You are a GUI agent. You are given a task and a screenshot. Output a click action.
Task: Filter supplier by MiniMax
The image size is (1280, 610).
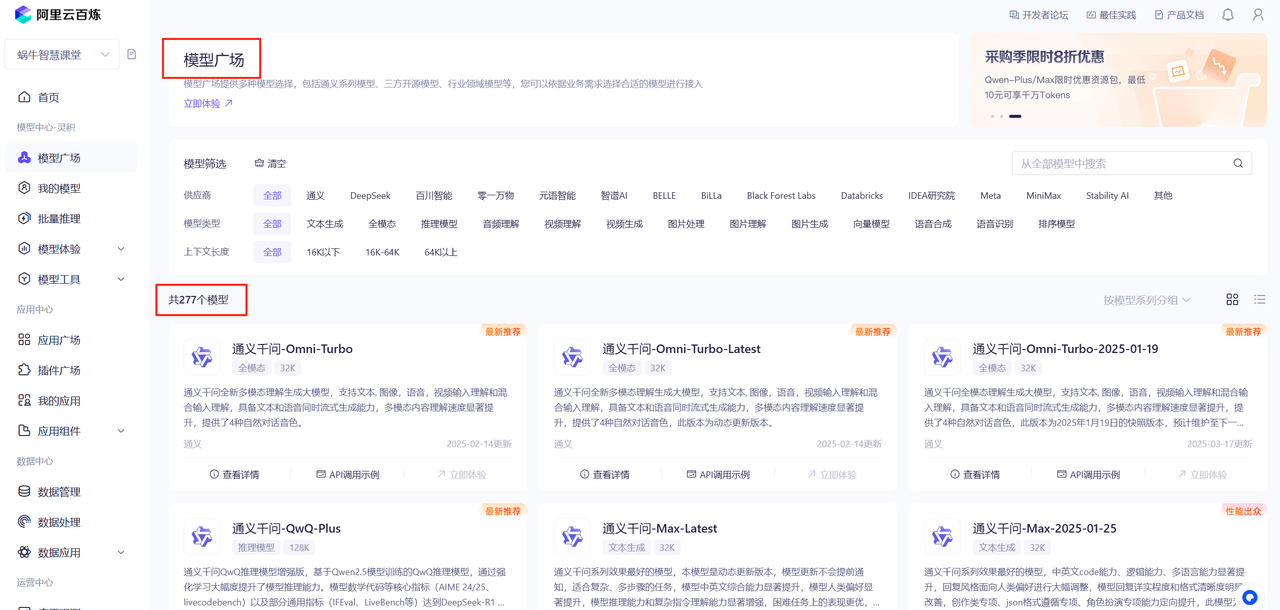coord(1043,196)
